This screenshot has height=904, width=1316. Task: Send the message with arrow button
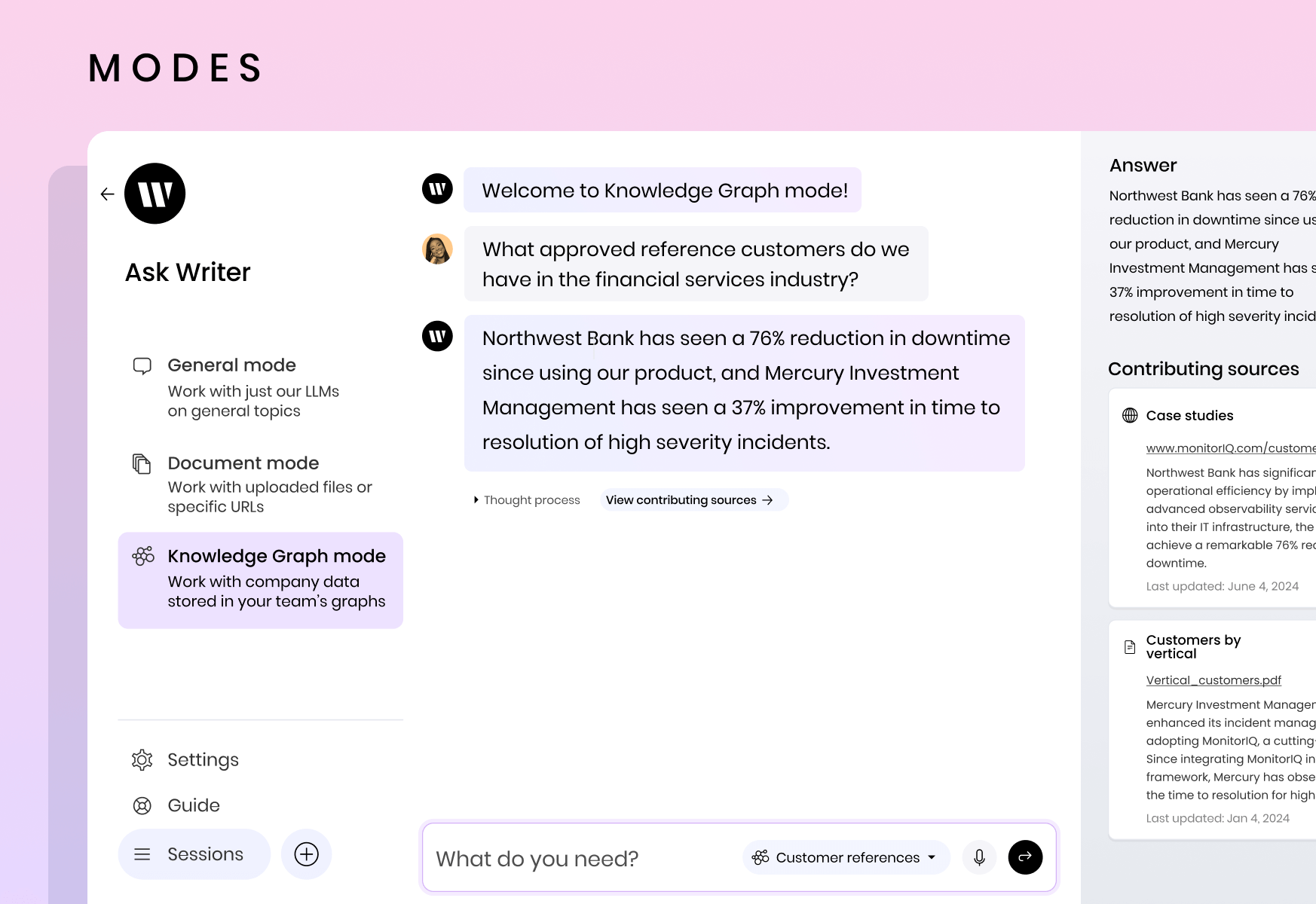1025,857
